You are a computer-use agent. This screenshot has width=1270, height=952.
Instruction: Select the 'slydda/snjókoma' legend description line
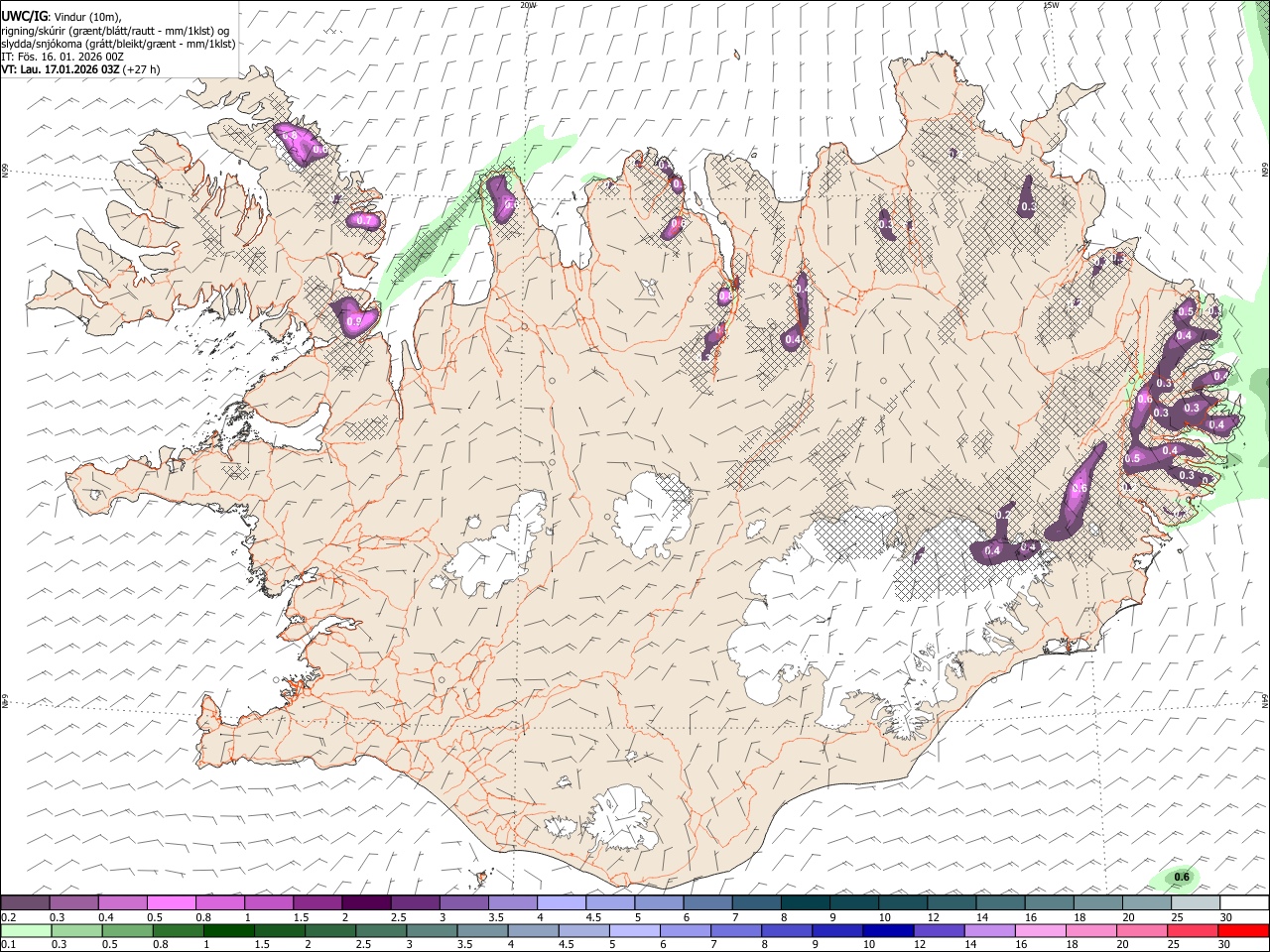[x=118, y=44]
